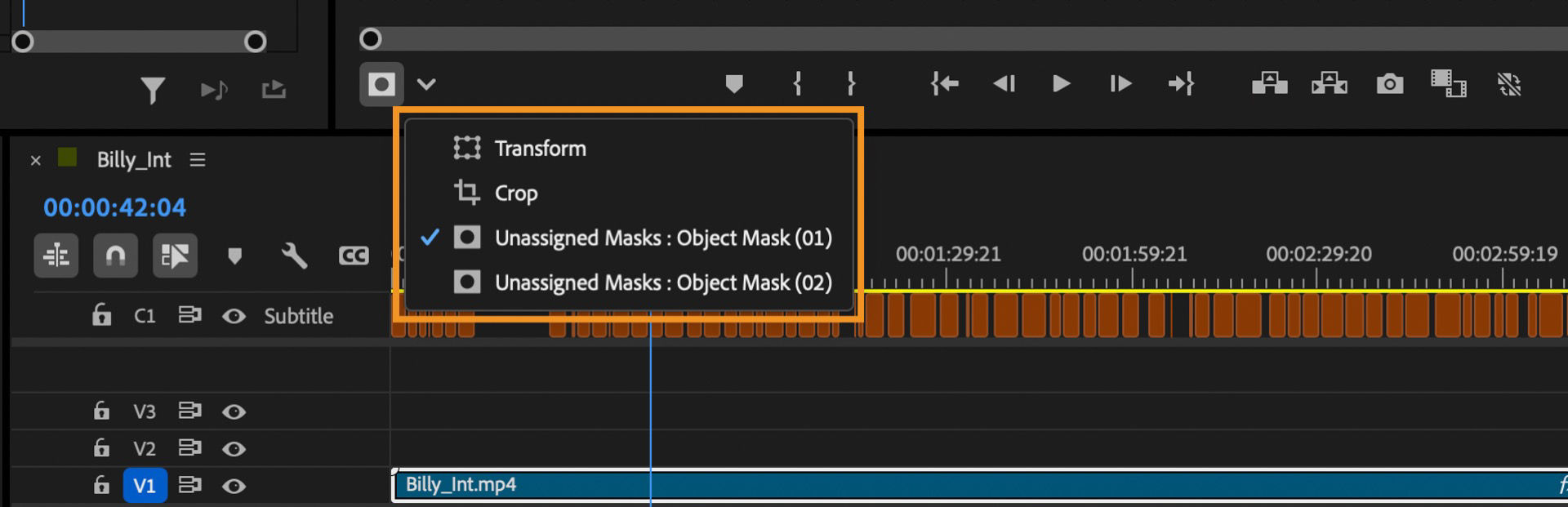Go to Out point

pos(1181,84)
